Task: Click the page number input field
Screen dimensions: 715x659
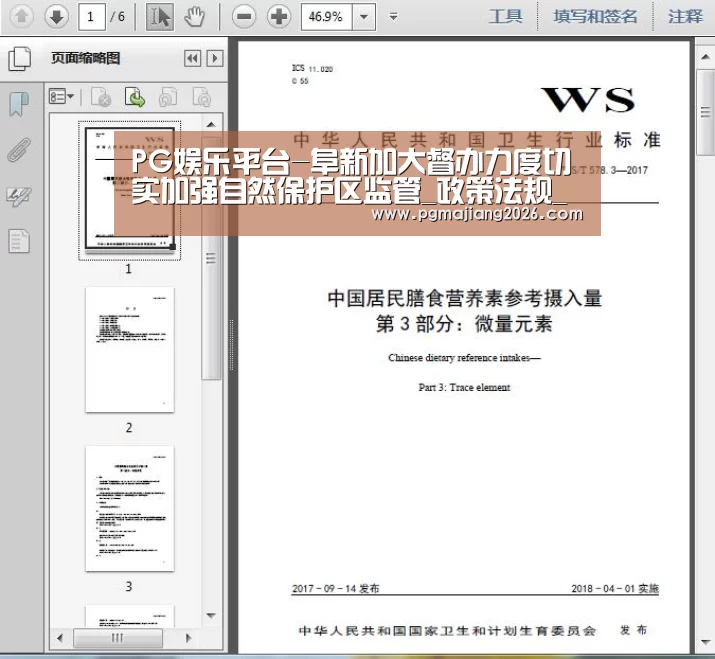Action: [92, 17]
